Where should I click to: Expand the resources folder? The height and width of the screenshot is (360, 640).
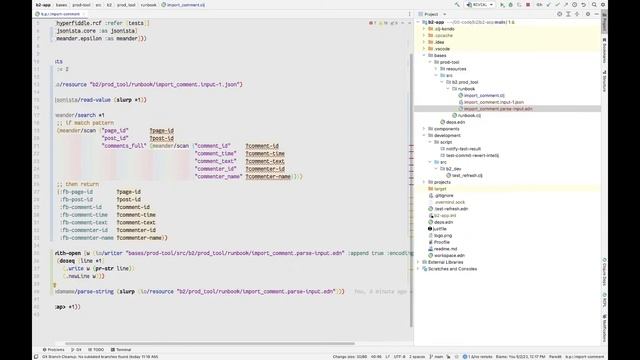(x=436, y=69)
